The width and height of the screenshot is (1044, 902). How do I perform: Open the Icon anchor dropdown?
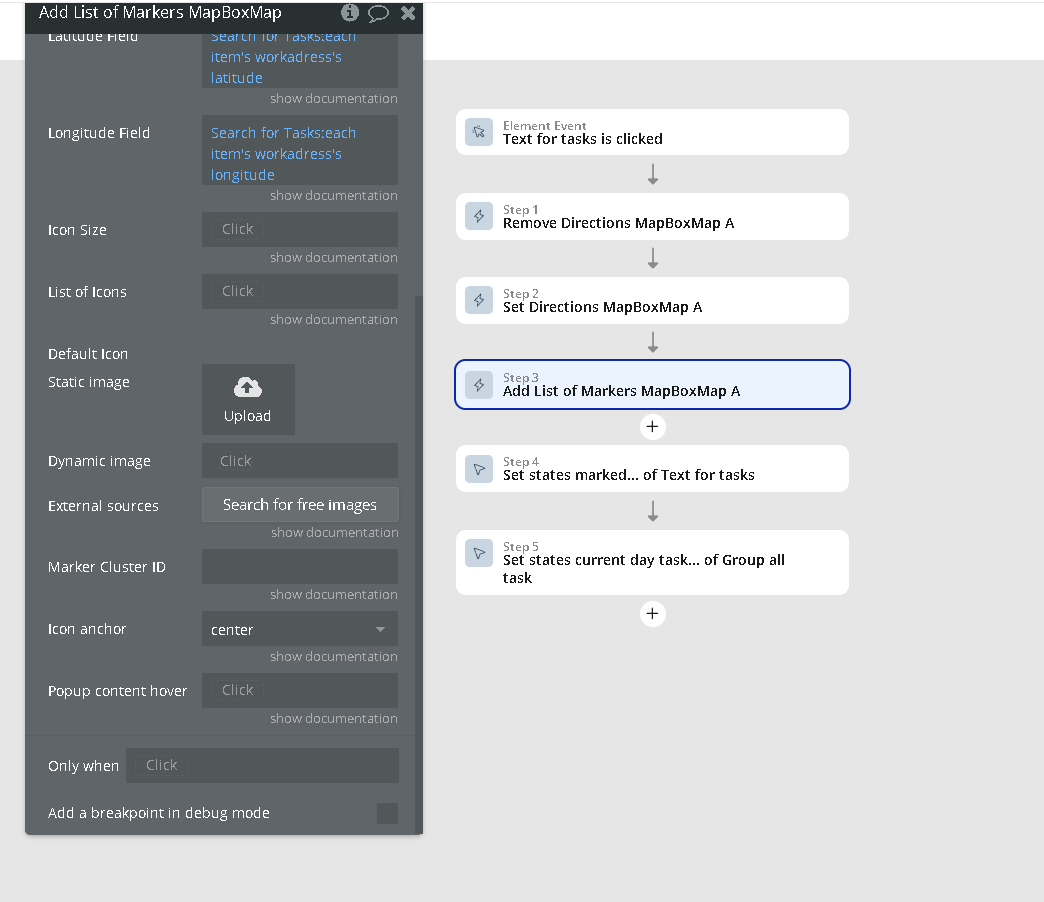pos(299,630)
